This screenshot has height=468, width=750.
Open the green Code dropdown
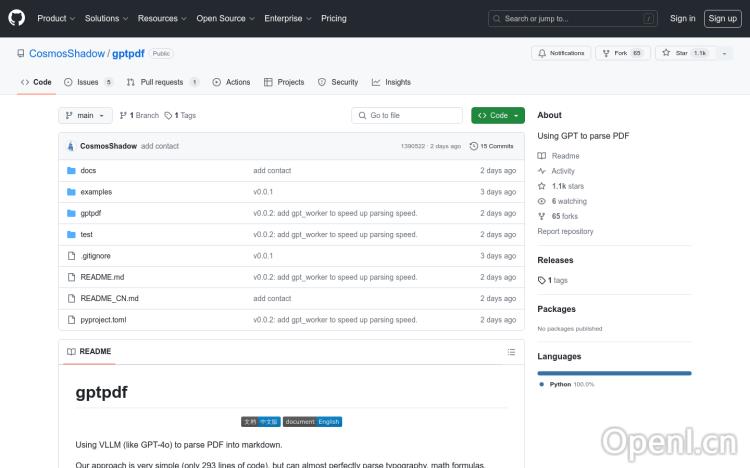click(497, 116)
